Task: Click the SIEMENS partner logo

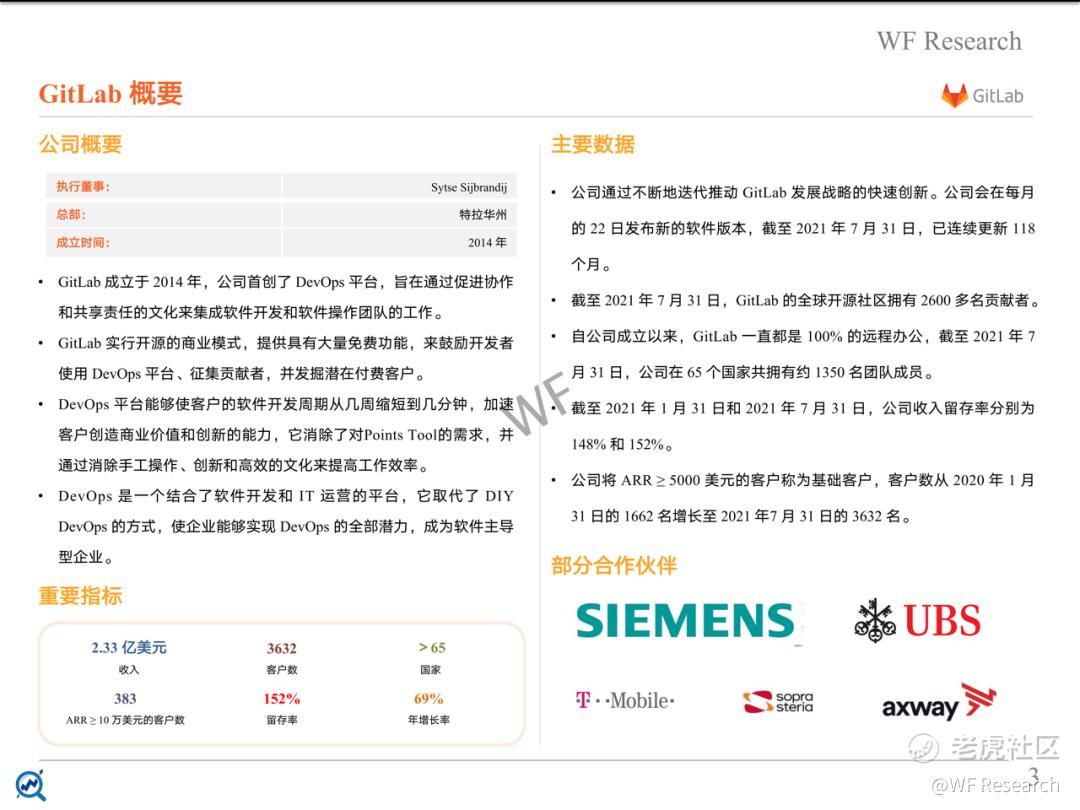Action: [685, 621]
